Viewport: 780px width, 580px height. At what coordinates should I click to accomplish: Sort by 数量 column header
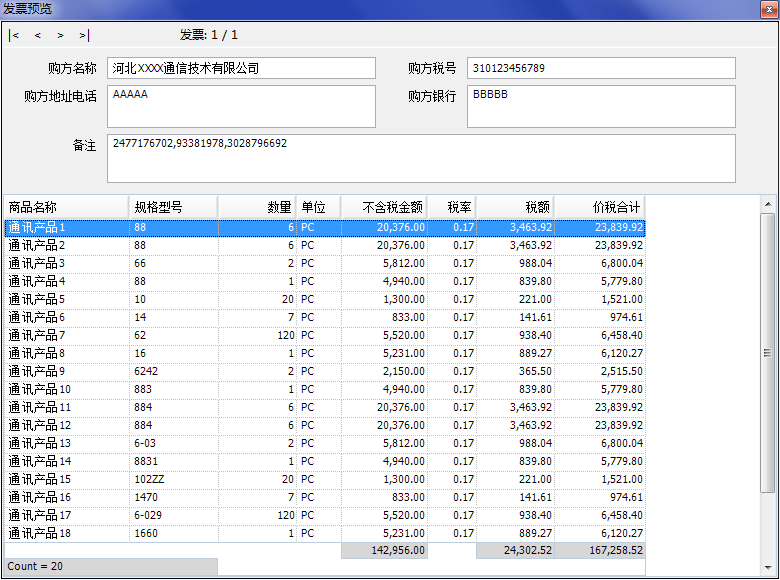[x=257, y=207]
